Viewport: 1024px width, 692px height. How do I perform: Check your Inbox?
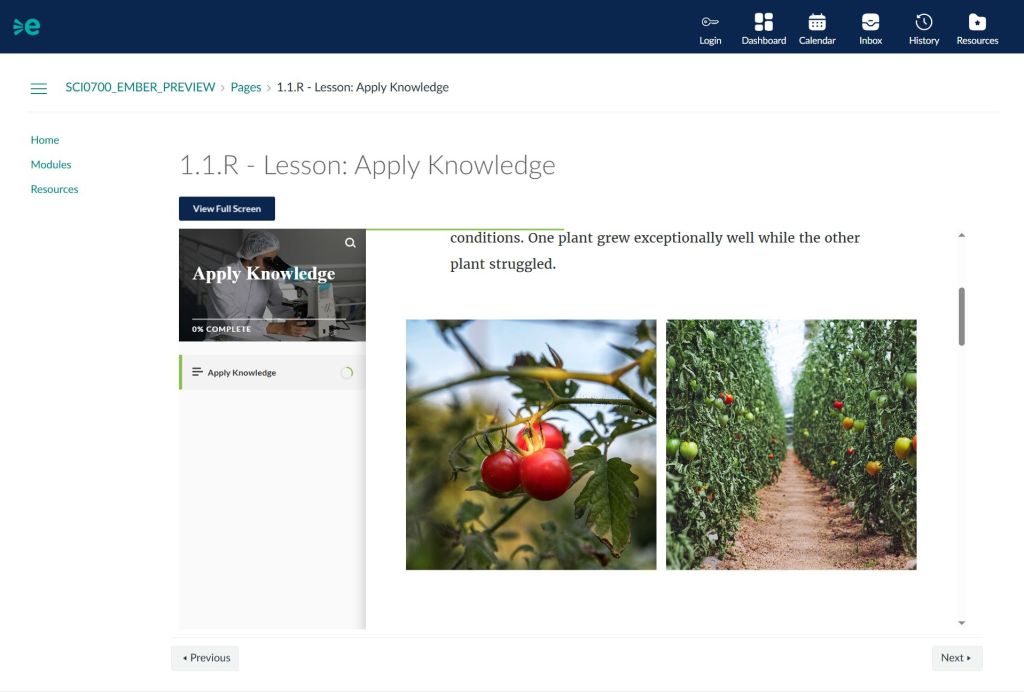pos(870,27)
